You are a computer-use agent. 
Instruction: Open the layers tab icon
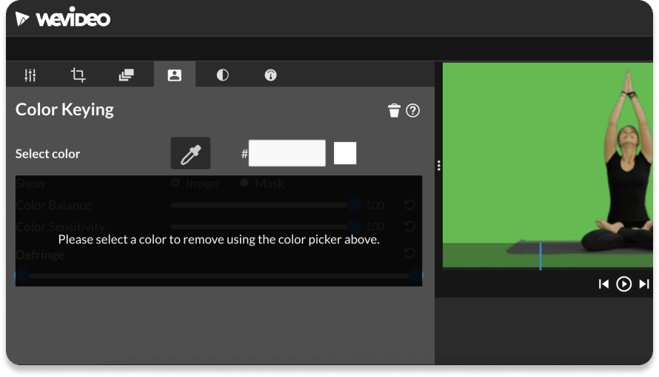[126, 75]
